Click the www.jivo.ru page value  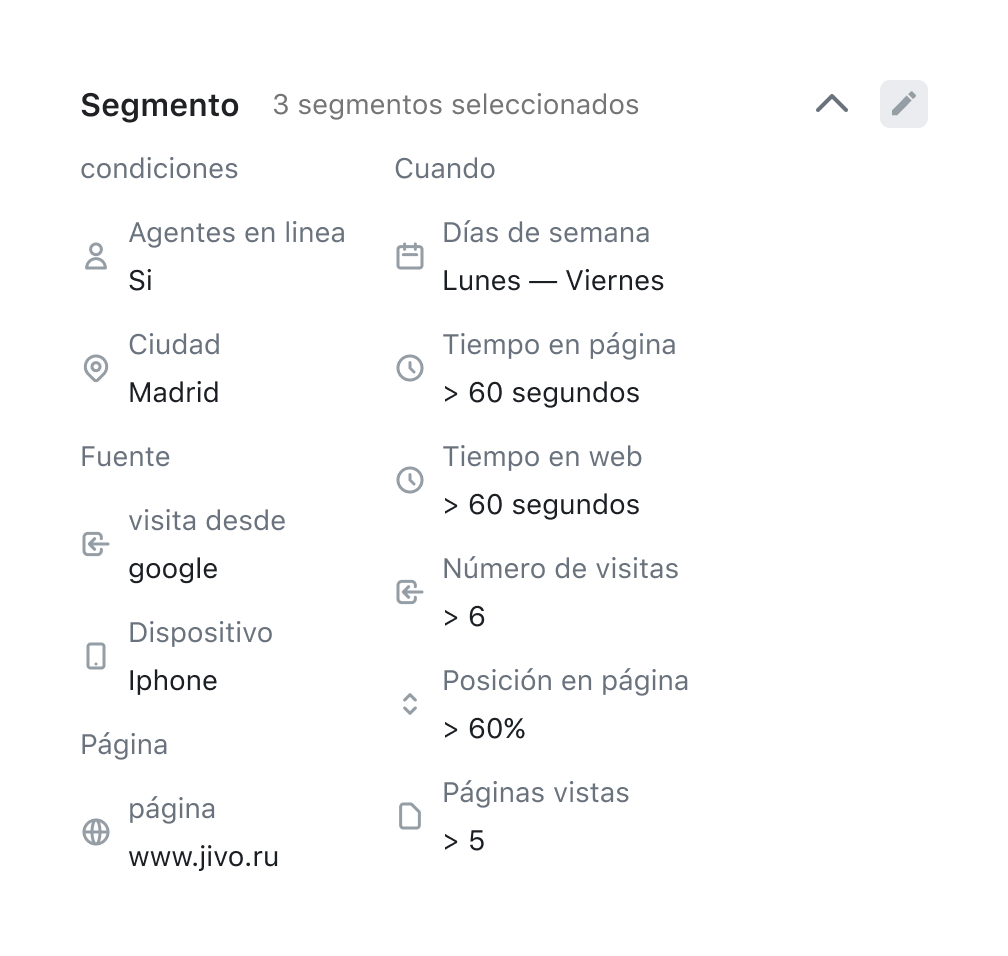[203, 857]
